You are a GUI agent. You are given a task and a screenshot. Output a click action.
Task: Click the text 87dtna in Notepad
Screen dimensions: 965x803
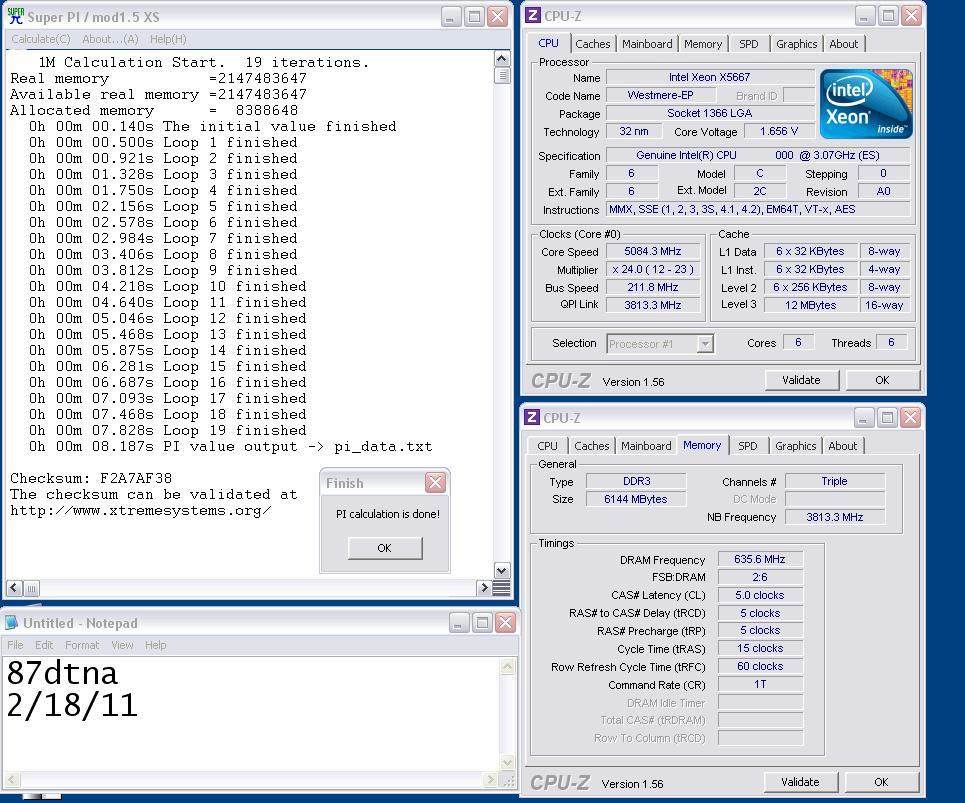(62, 673)
